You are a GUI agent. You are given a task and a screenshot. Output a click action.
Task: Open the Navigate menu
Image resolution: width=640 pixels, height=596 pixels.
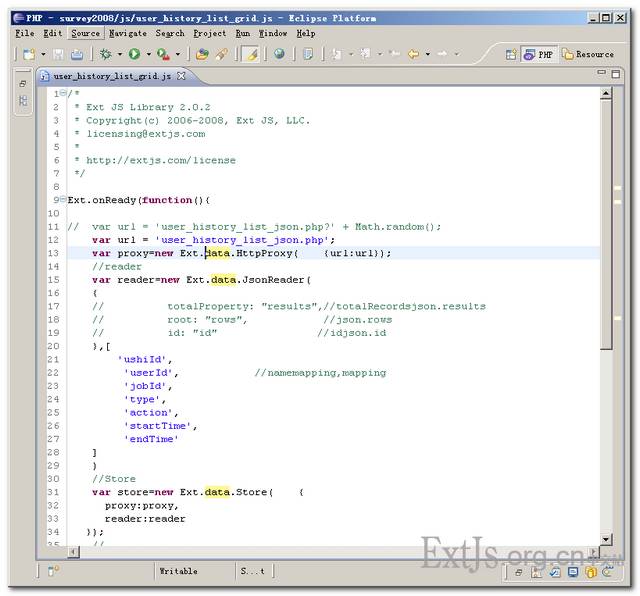coord(128,33)
